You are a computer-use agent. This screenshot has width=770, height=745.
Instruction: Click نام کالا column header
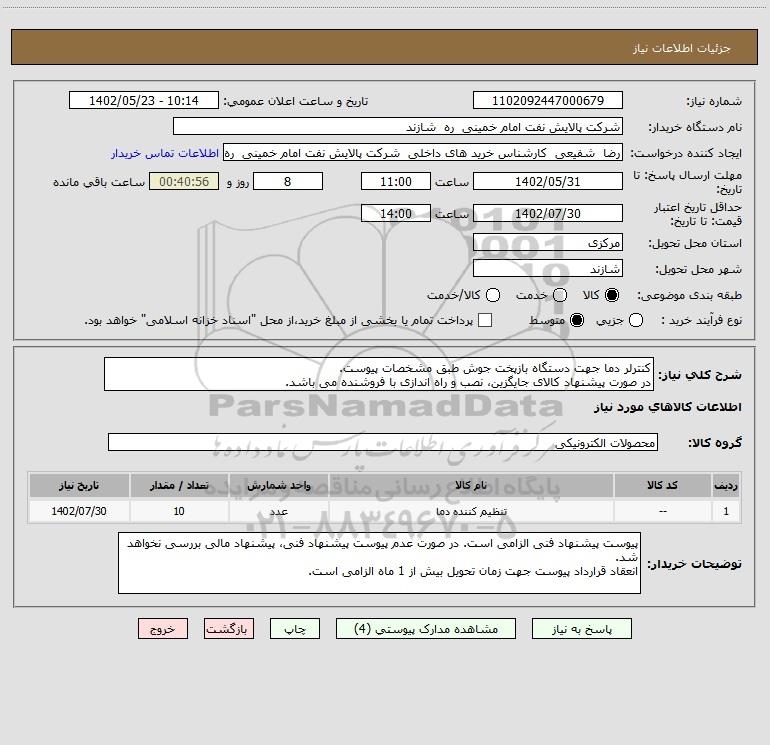click(x=471, y=485)
